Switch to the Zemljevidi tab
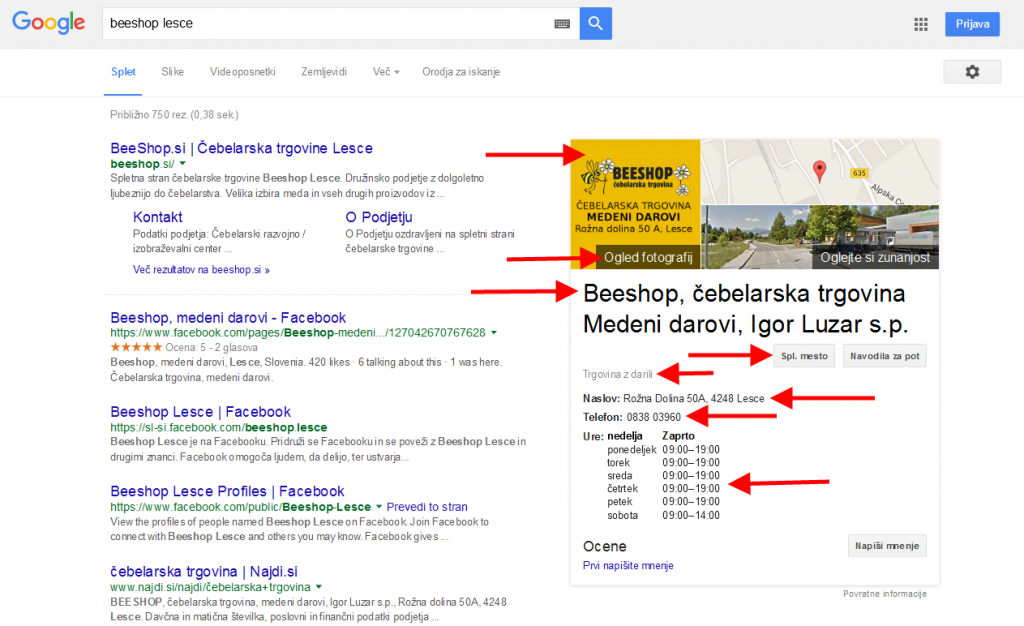This screenshot has height=626, width=1024. tap(323, 72)
